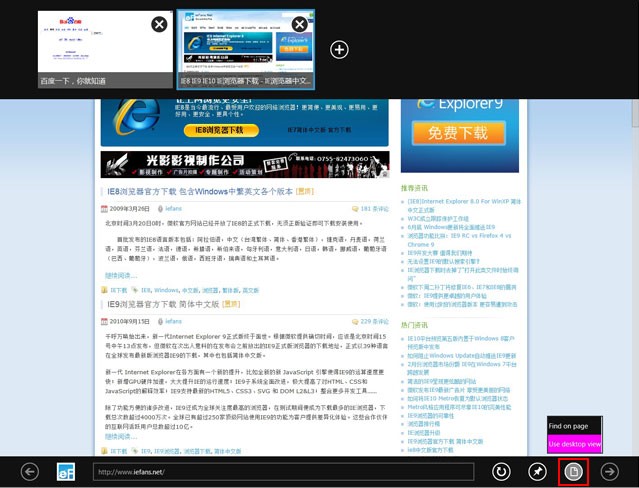Image resolution: width=639 pixels, height=488 pixels.
Task: Click the back arrow button
Action: [x=30, y=472]
